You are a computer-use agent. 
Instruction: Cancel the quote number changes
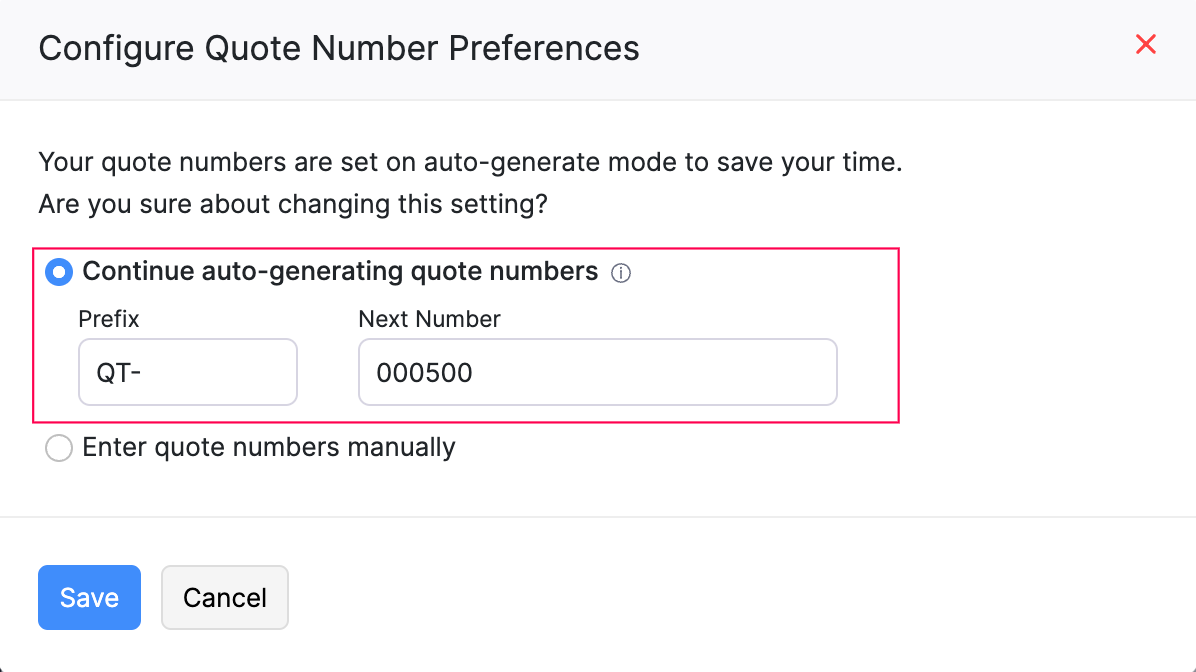224,598
